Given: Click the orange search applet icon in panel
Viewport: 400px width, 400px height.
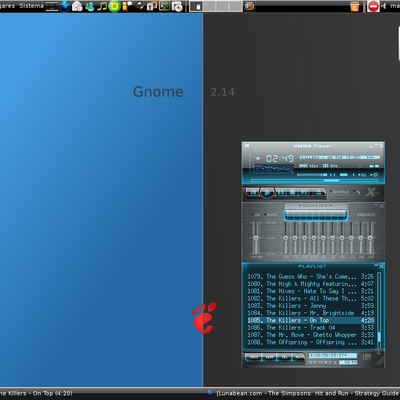Looking at the screenshot, I should click(355, 6).
